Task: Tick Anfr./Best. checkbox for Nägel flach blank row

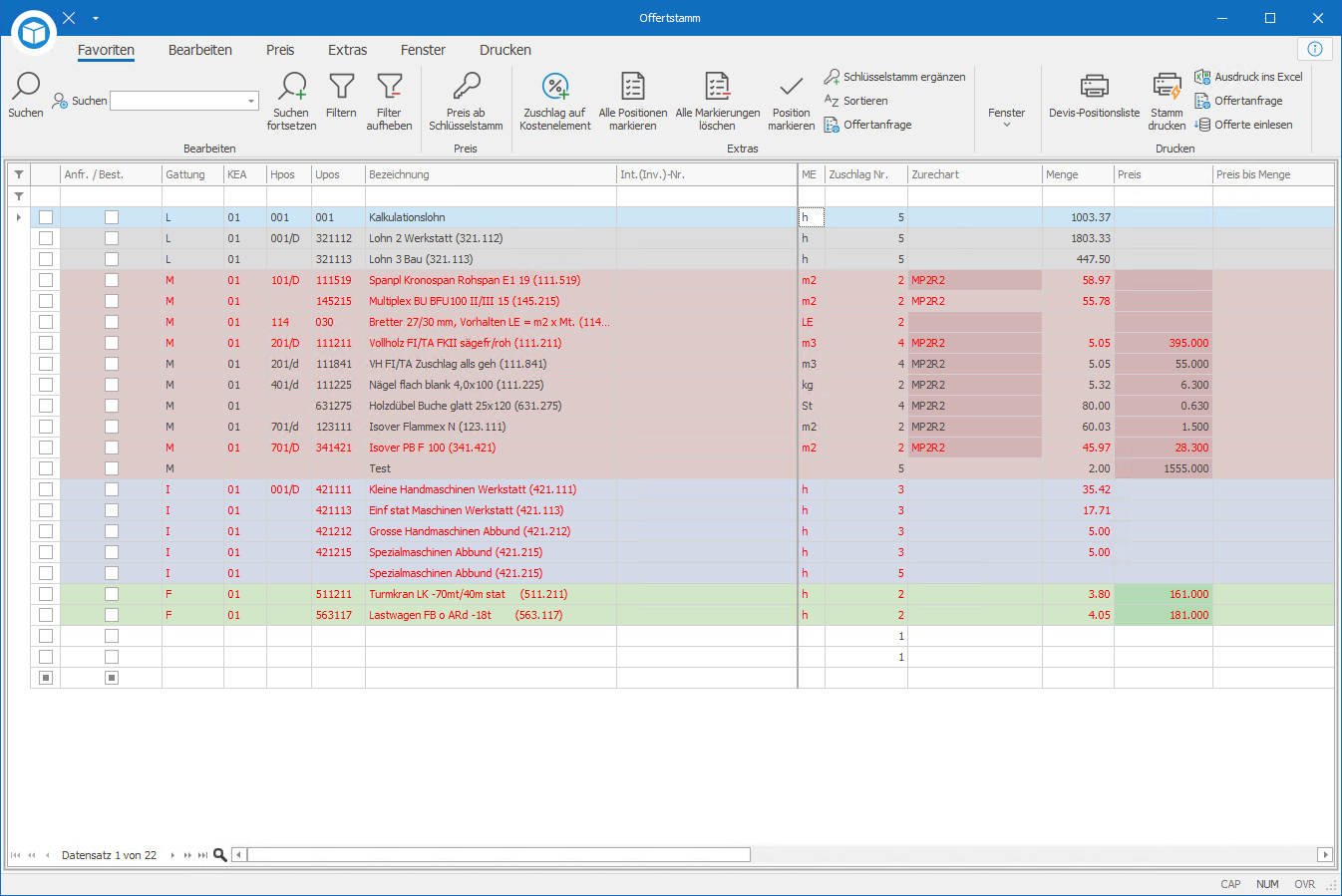Action: [112, 385]
